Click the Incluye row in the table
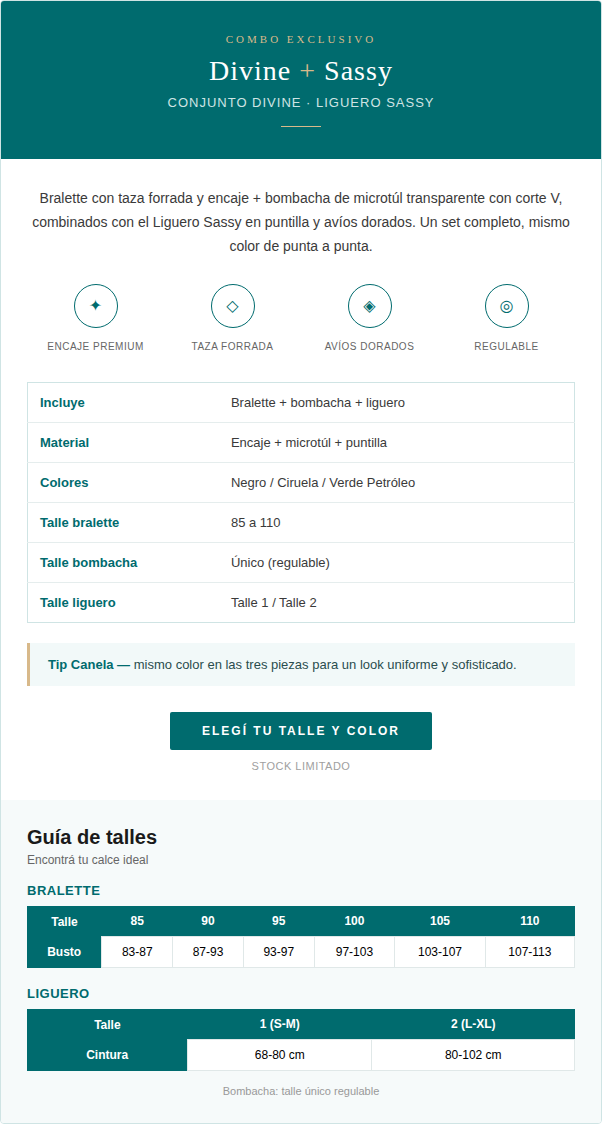The width and height of the screenshot is (602, 1125). [301, 403]
